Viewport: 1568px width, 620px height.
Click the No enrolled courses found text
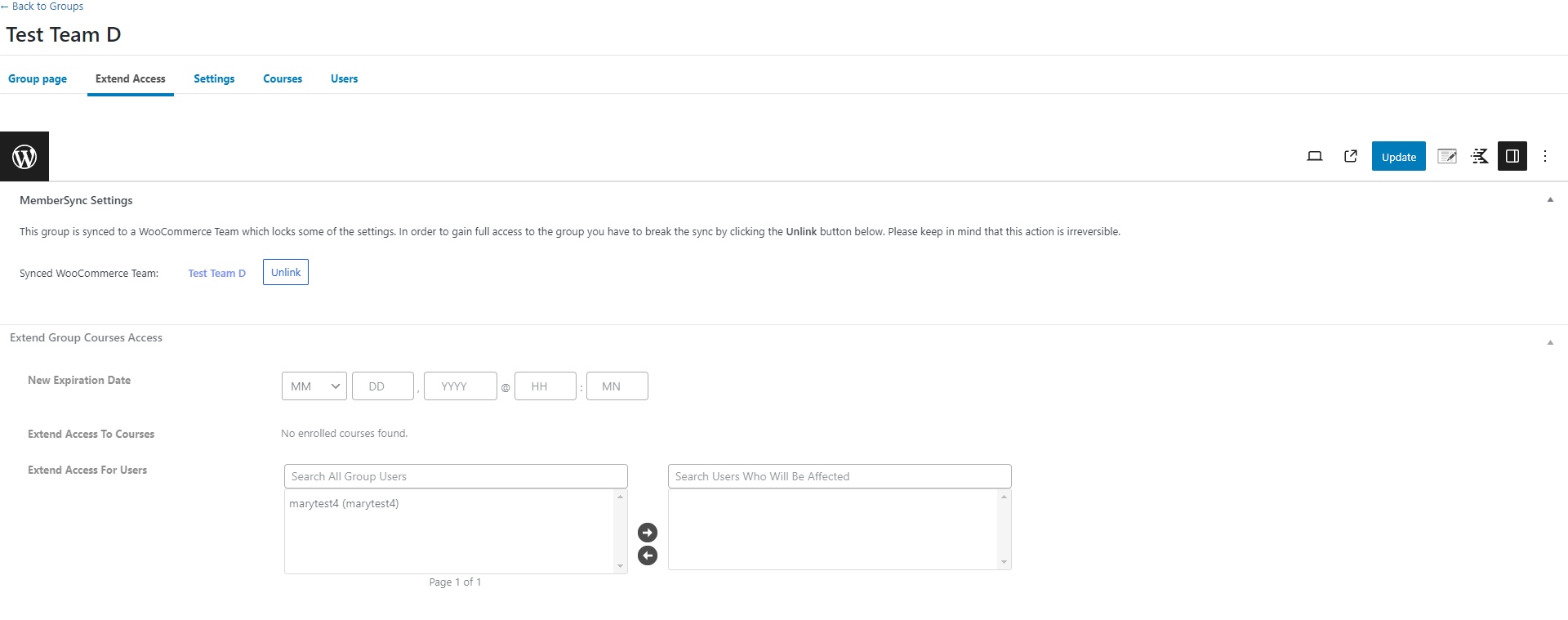344,434
